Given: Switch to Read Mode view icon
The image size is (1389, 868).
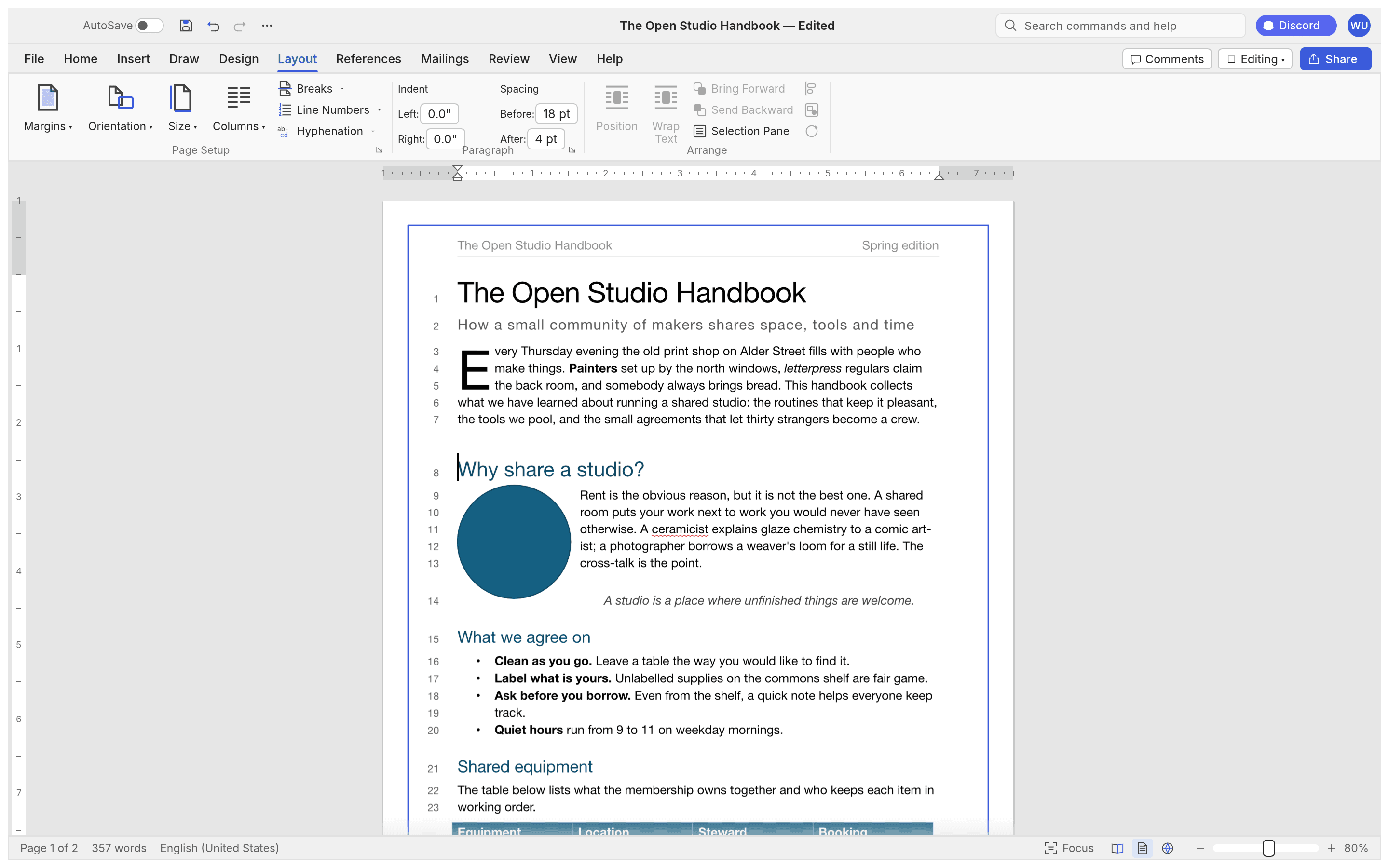Looking at the screenshot, I should tap(1117, 848).
